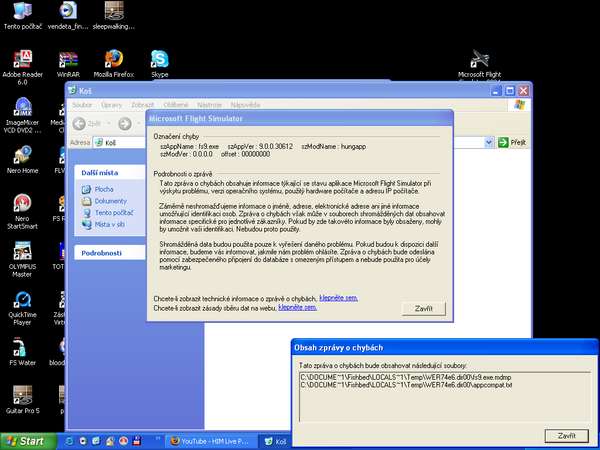Viewport: 600px width, 450px height.
Task: Open the Oblíbené menu in Koš window
Action: click(176, 104)
